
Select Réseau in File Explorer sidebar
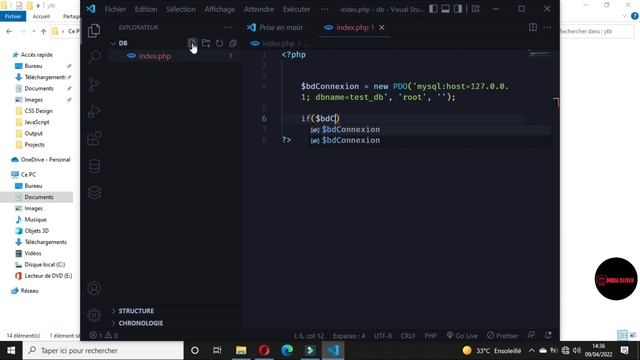coord(29,291)
